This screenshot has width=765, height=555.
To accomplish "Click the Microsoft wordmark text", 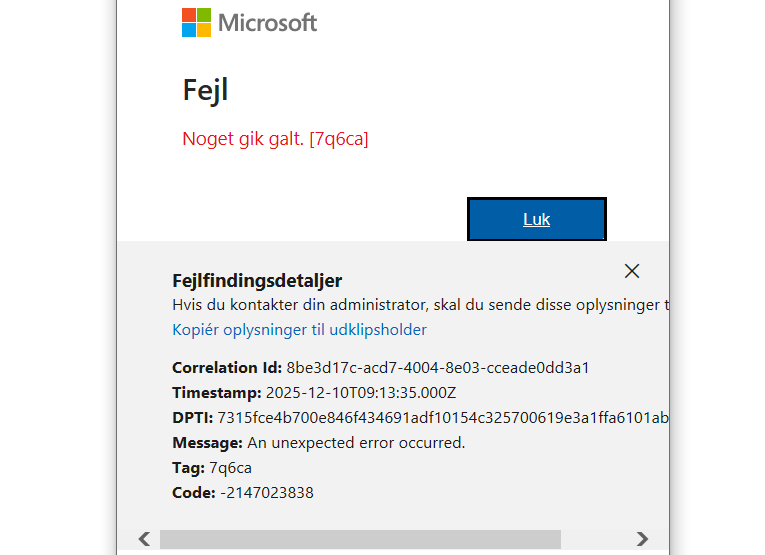I will pyautogui.click(x=267, y=22).
